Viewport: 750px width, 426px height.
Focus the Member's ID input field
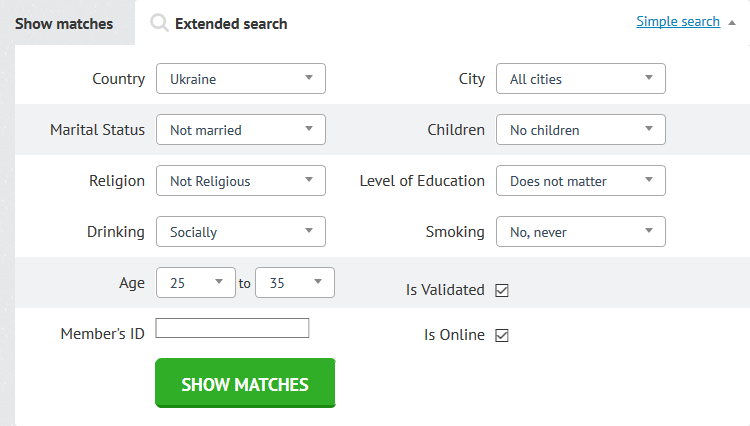[232, 328]
